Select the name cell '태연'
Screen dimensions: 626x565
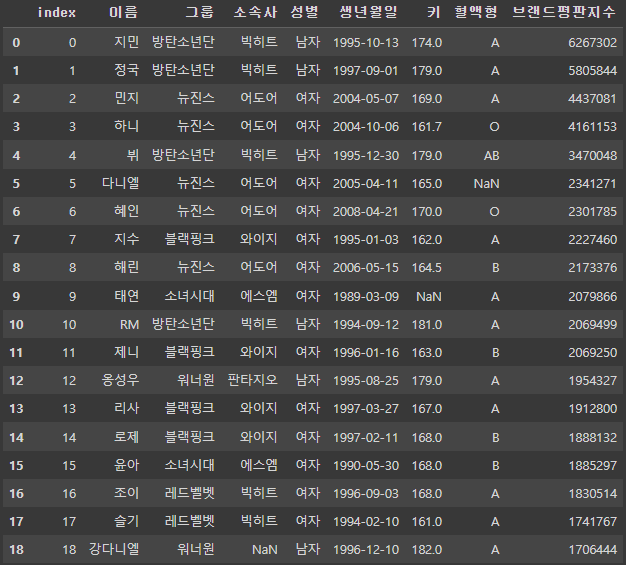click(127, 296)
